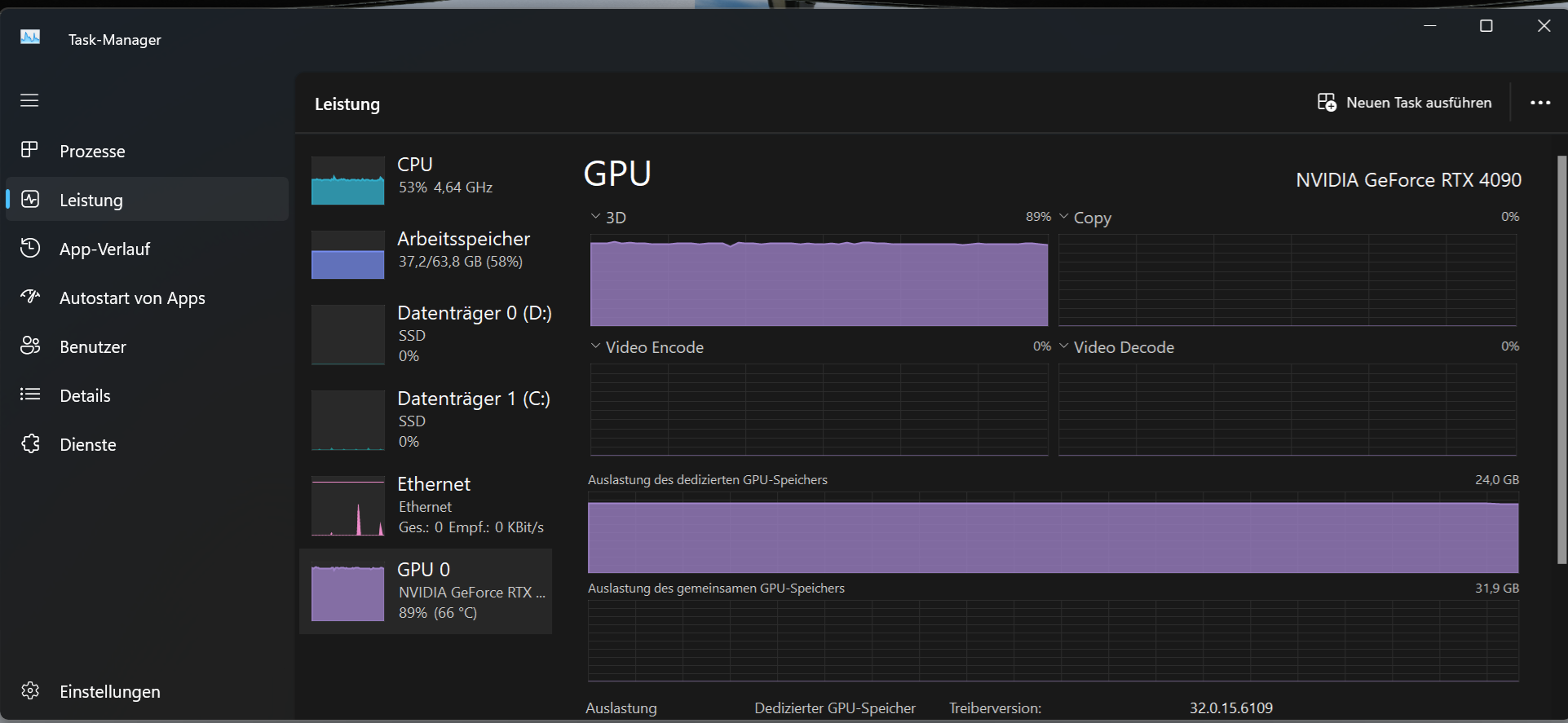1568x723 pixels.
Task: Select App-Verlauf in the sidebar
Action: [148, 249]
